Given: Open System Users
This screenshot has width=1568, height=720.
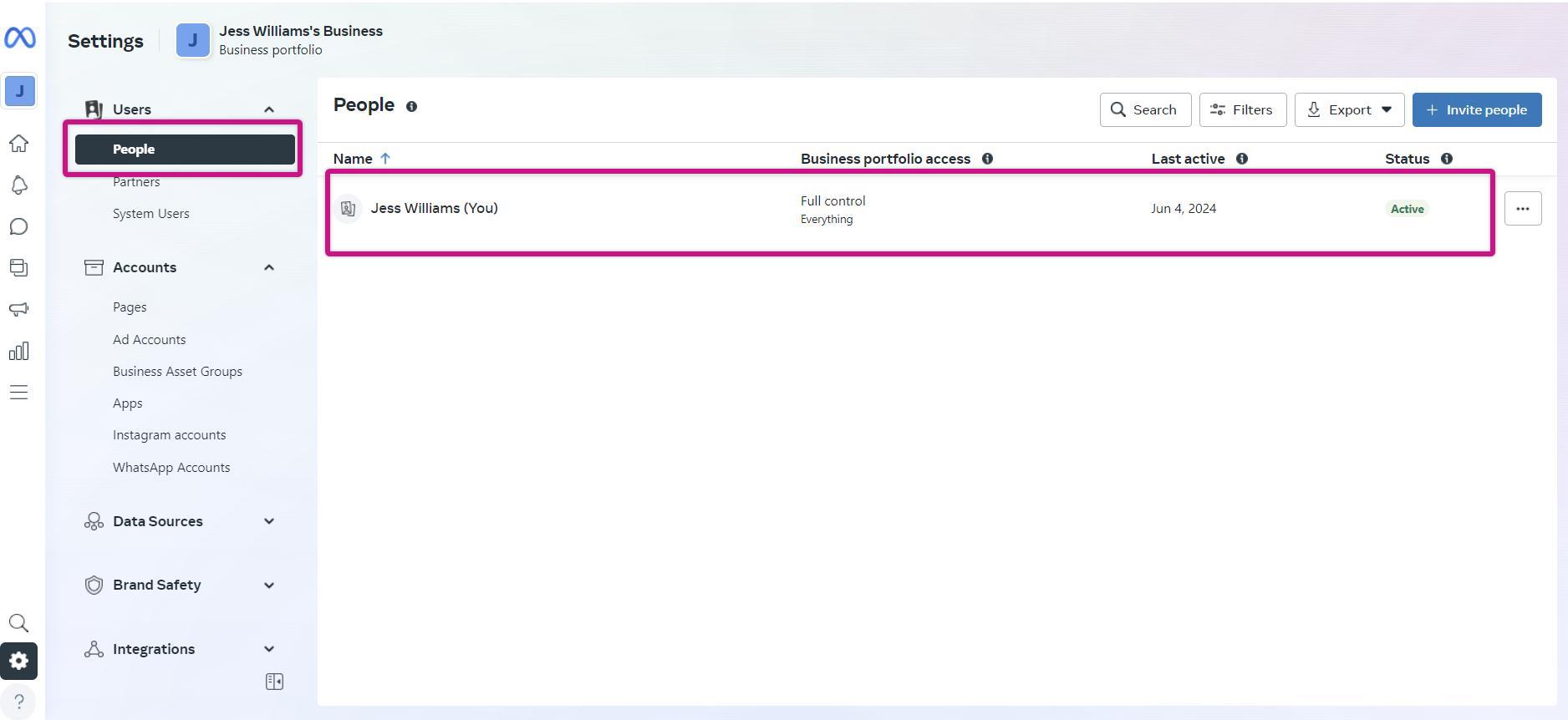Looking at the screenshot, I should [x=151, y=214].
